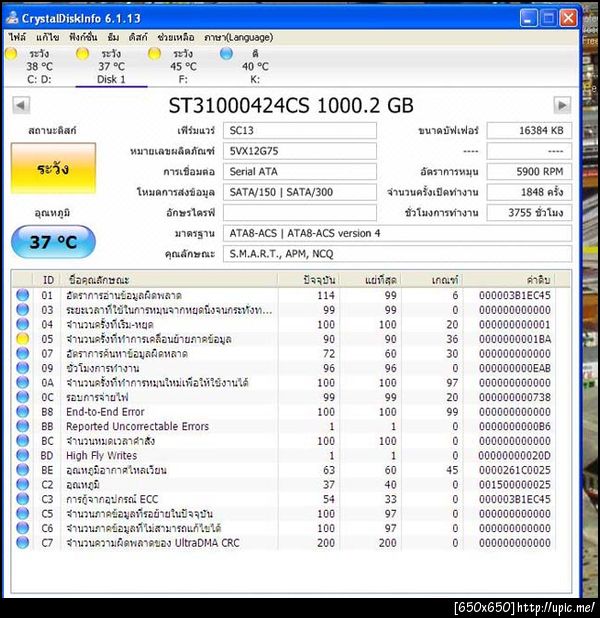Open the ไฟล์ (File) menu

tap(17, 37)
